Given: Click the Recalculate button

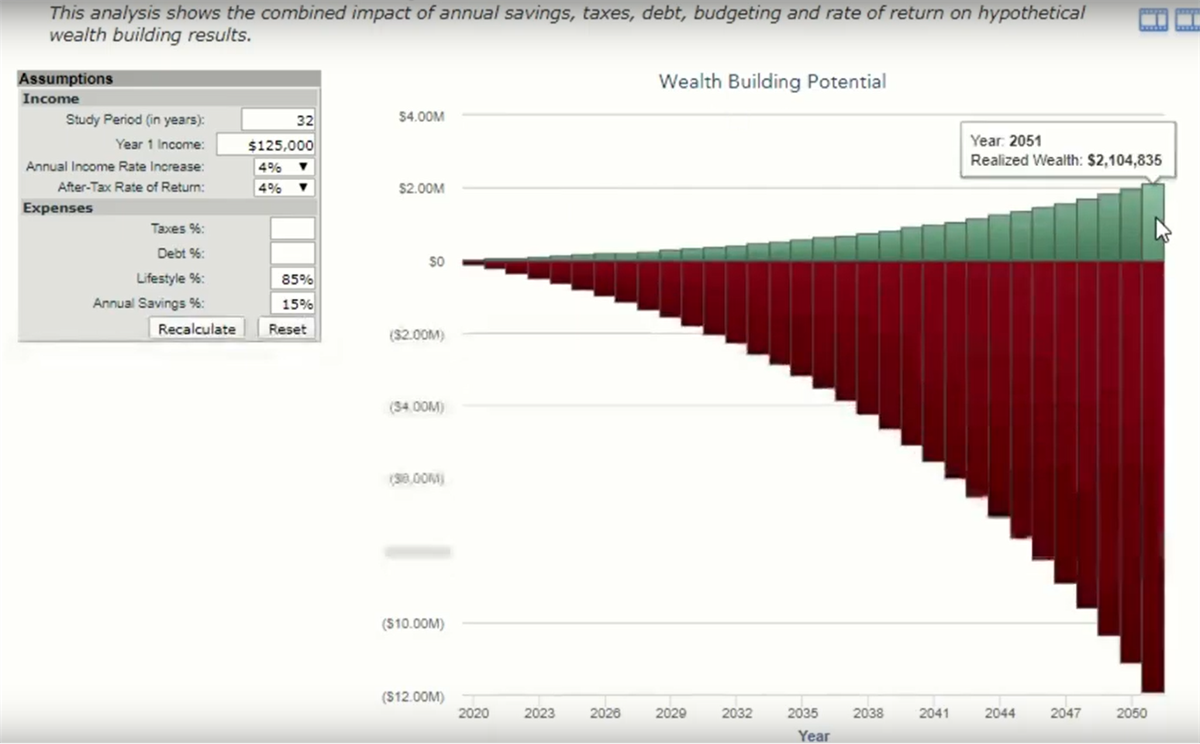Looking at the screenshot, I should point(196,329).
